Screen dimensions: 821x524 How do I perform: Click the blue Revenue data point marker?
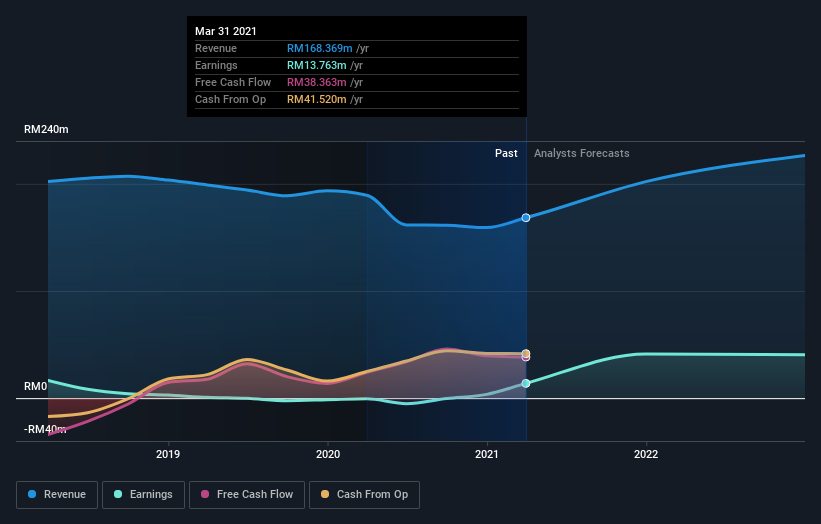pos(526,218)
